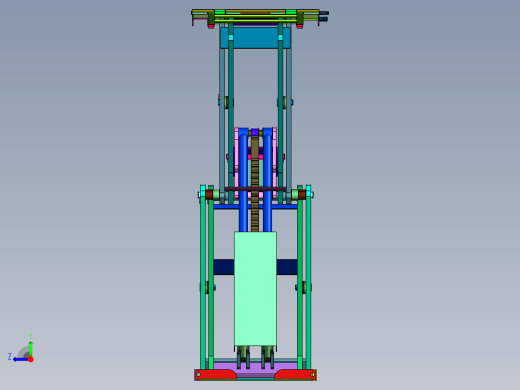Select the teal blue block below top platform
This screenshot has height=390, width=520.
point(255,37)
